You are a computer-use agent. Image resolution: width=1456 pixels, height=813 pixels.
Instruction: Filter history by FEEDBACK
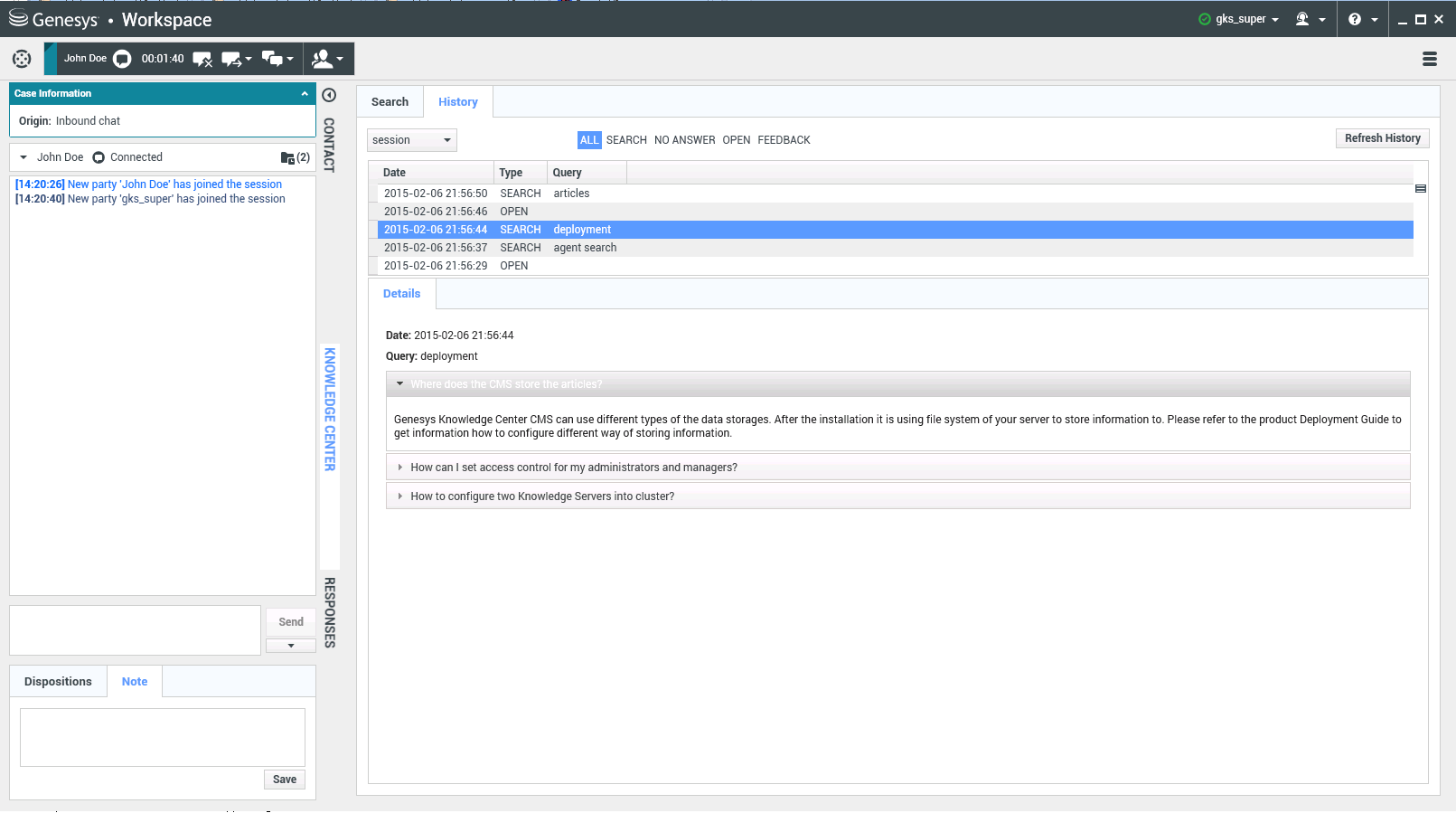784,140
